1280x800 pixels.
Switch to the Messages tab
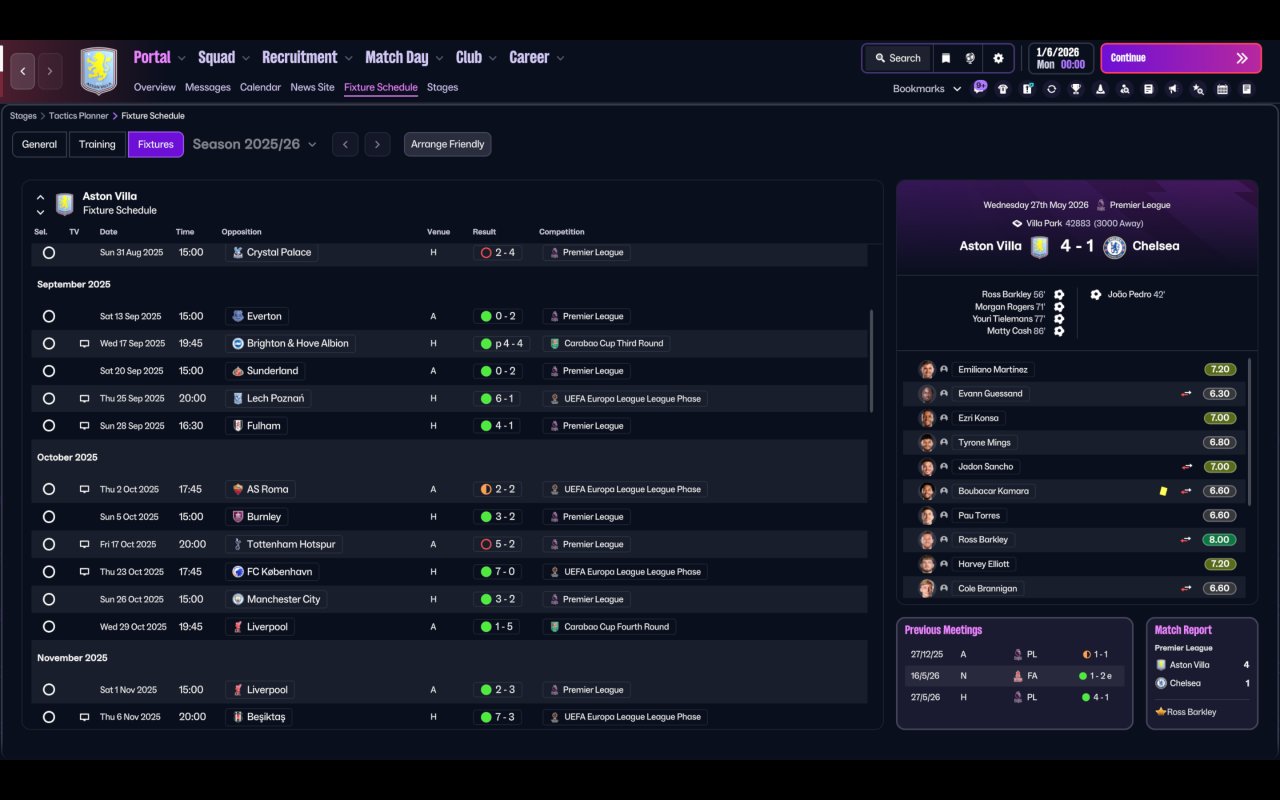coord(208,87)
